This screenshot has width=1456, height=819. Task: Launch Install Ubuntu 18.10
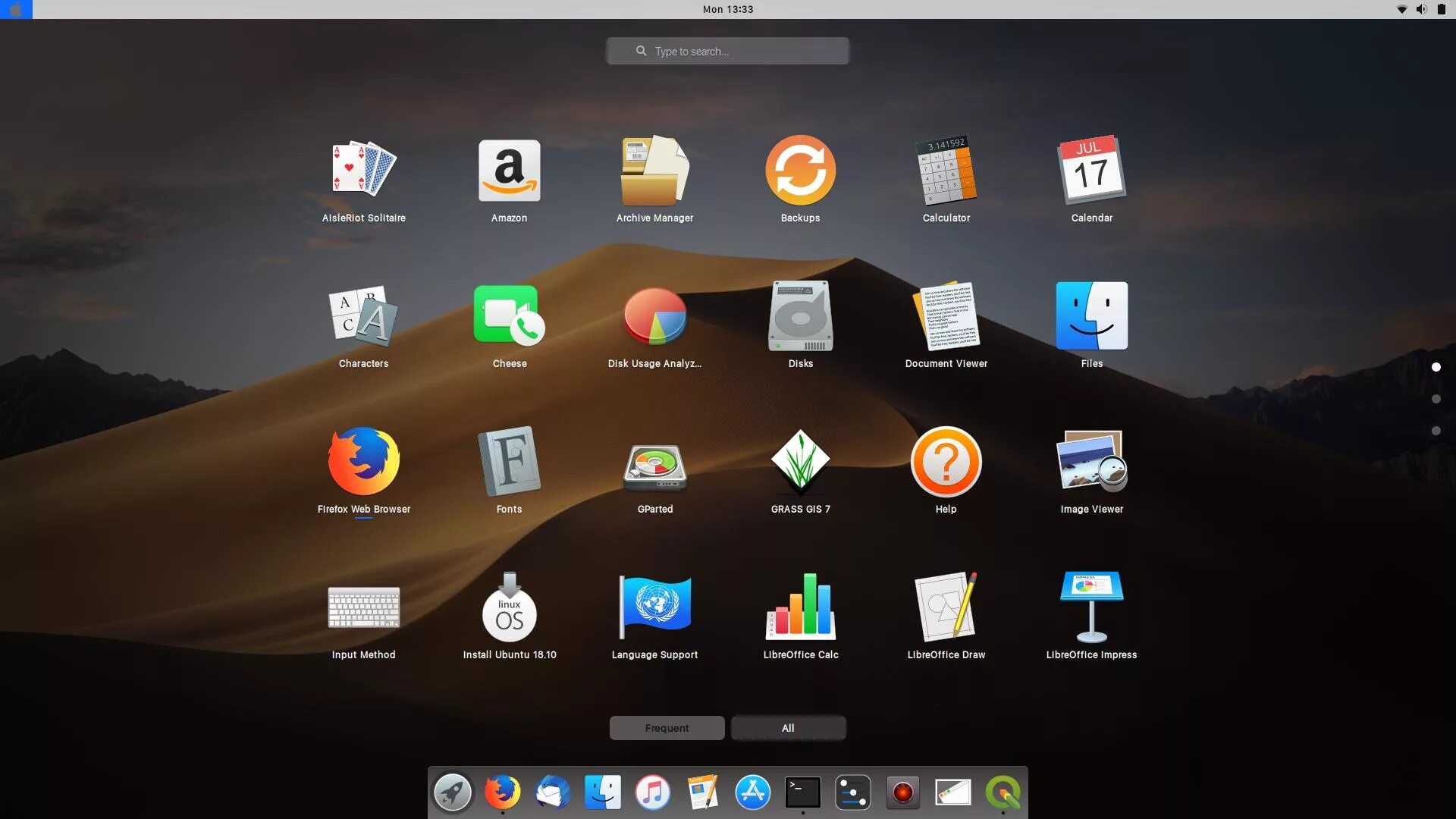click(509, 609)
